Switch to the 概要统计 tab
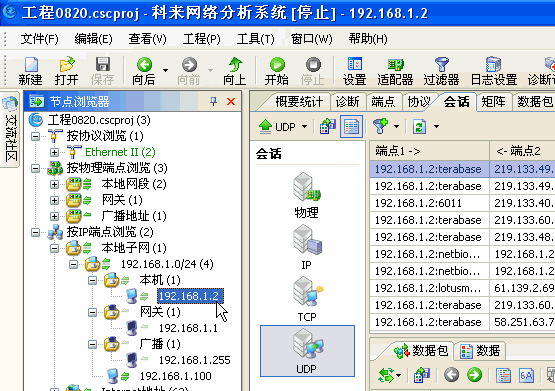Screen dimensions: 555x391 point(299,102)
